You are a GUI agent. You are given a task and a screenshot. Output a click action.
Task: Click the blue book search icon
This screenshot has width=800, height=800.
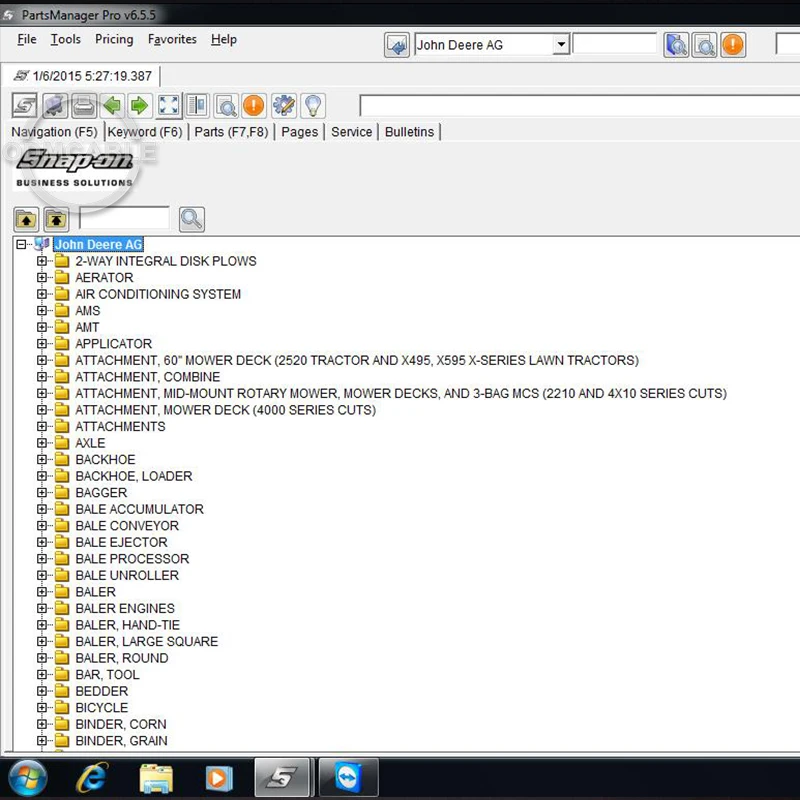click(676, 45)
